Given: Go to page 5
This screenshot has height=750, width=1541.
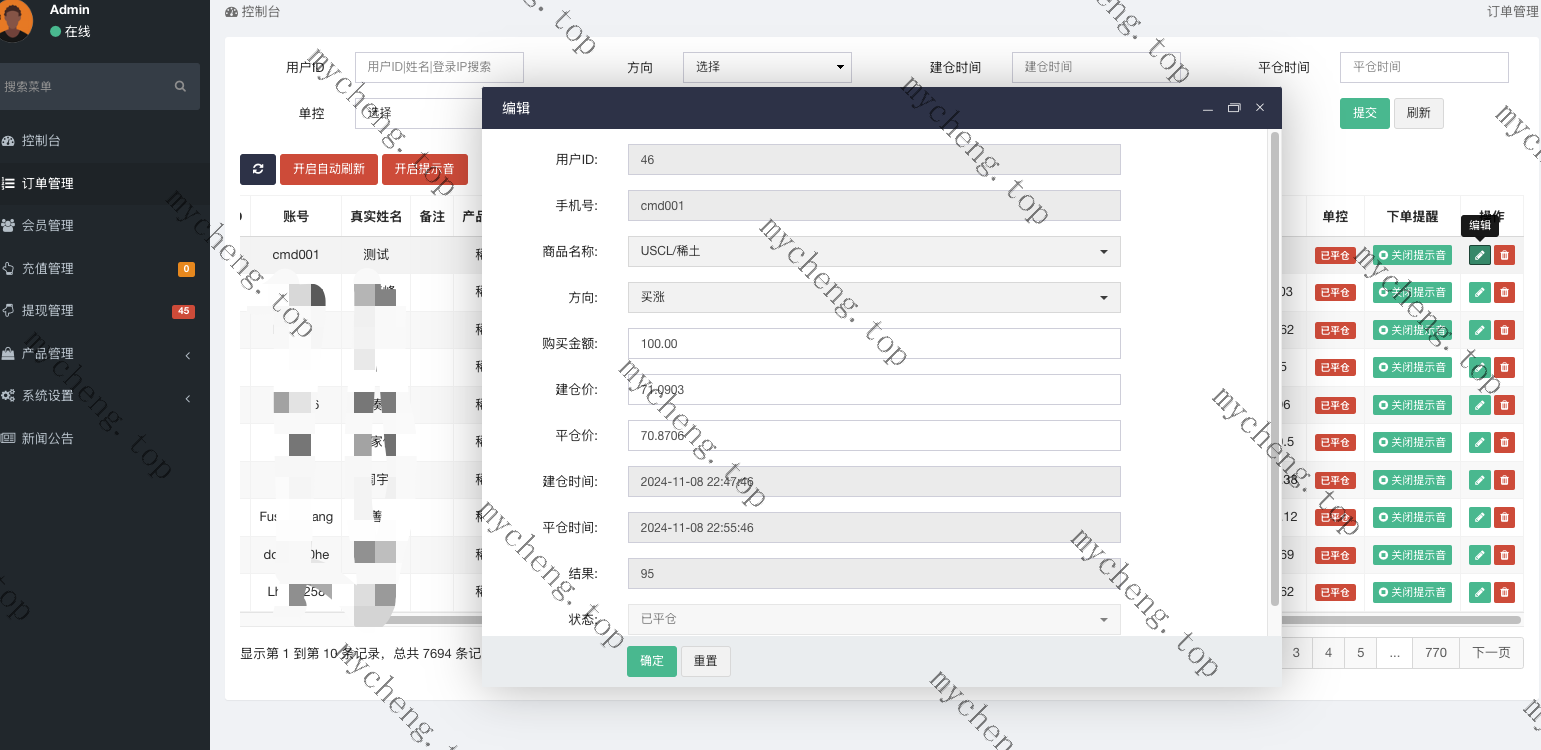Looking at the screenshot, I should click(1360, 652).
